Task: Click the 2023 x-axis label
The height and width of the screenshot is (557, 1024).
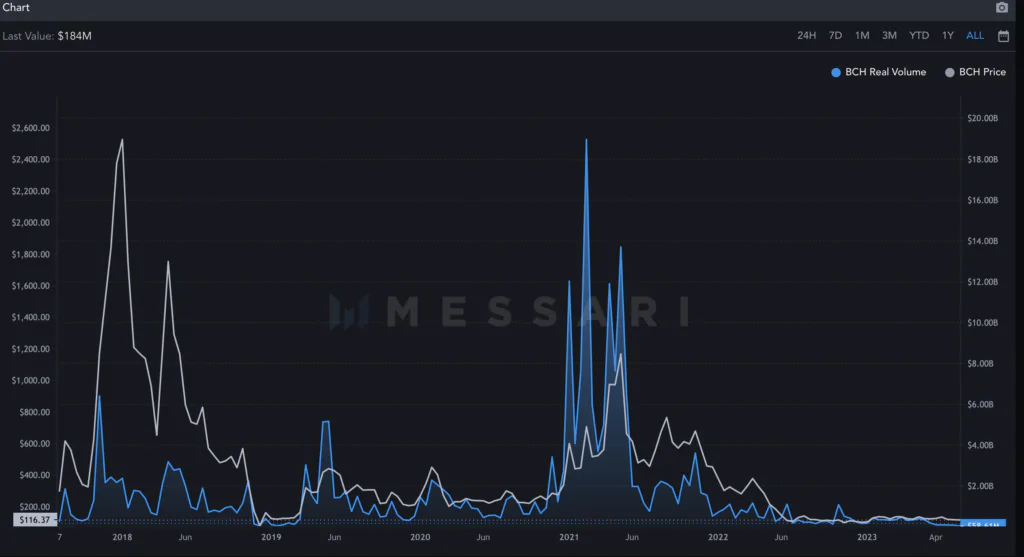Action: (867, 537)
